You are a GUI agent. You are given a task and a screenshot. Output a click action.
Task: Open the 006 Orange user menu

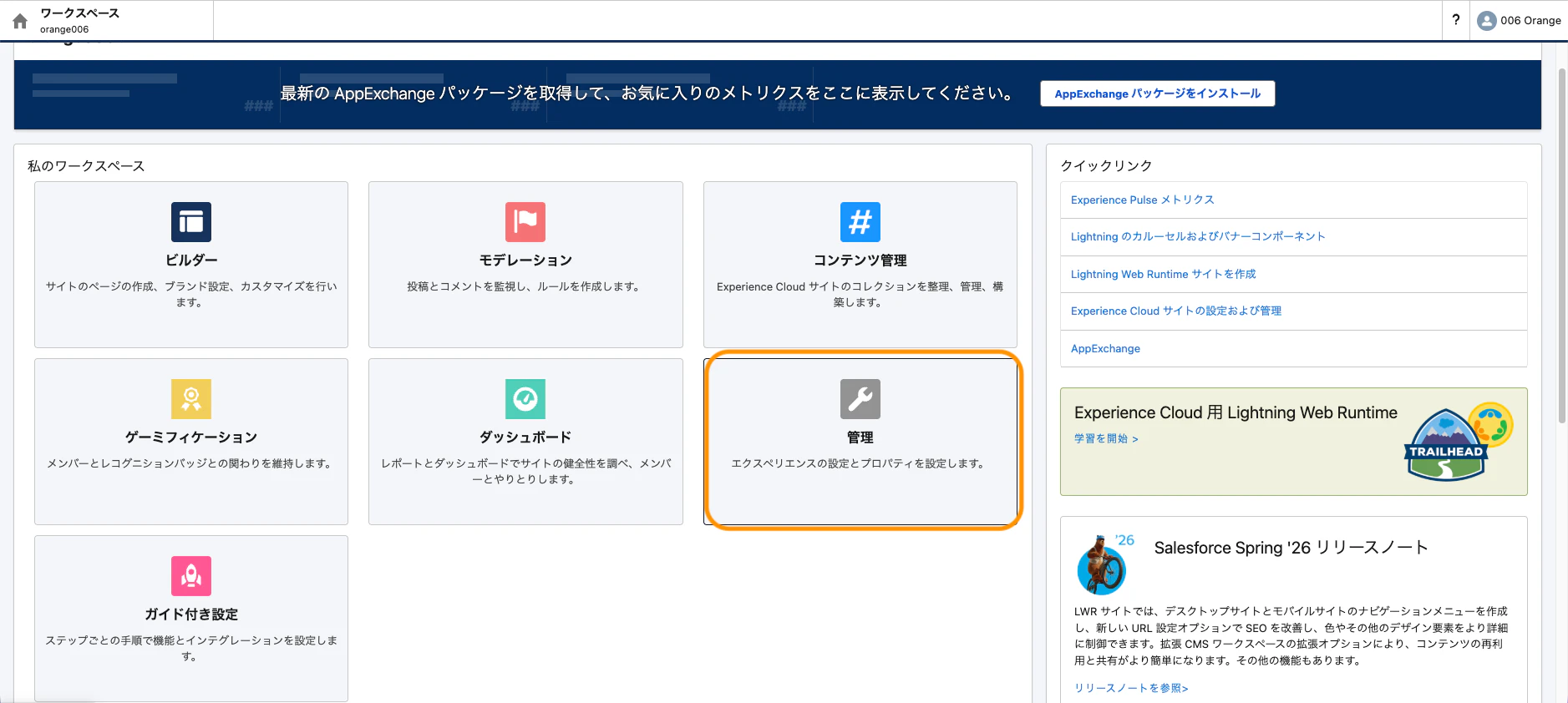[x=1520, y=21]
